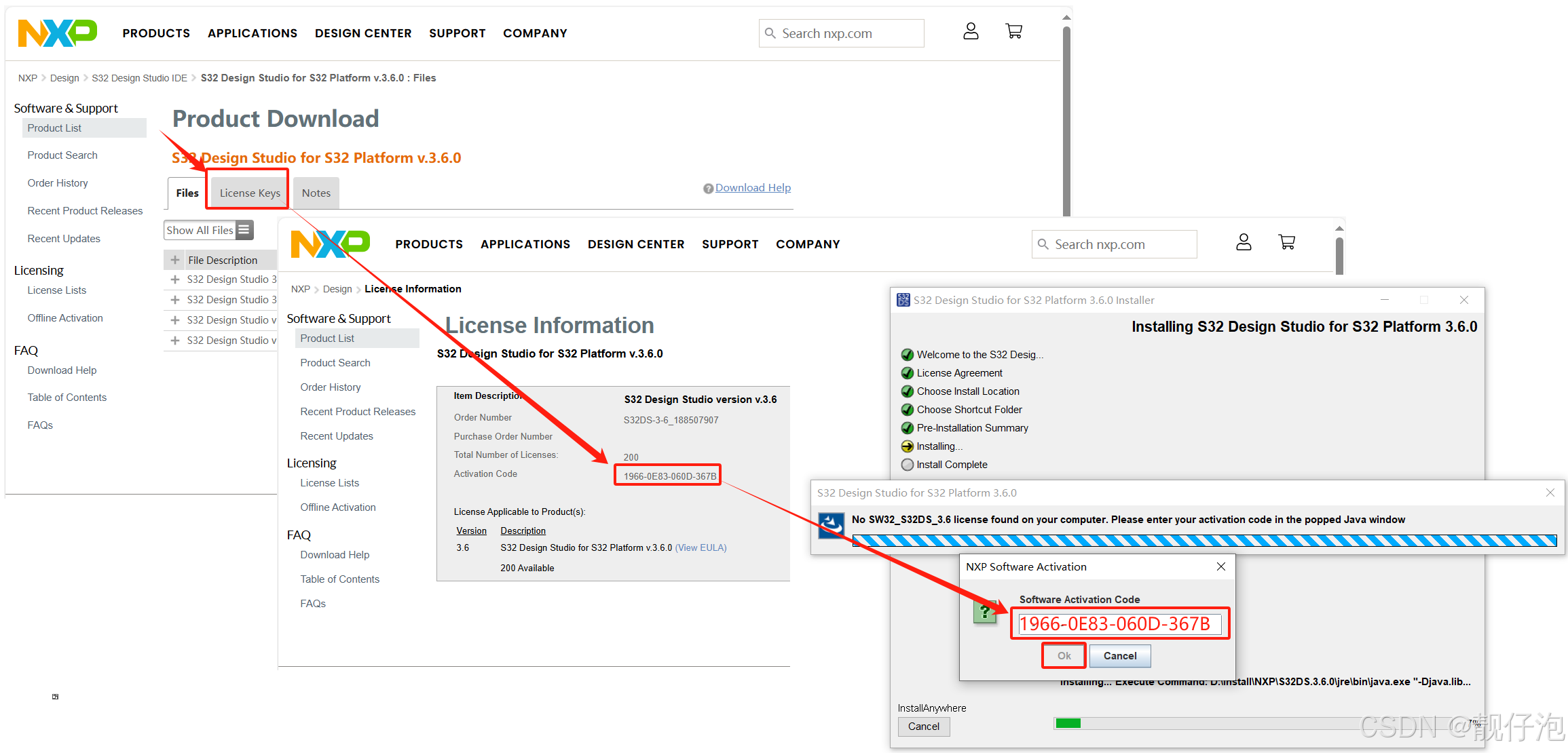This screenshot has height=753, width=1568.
Task: Click Ok in NXP Software Activation dialog
Action: coord(1064,656)
